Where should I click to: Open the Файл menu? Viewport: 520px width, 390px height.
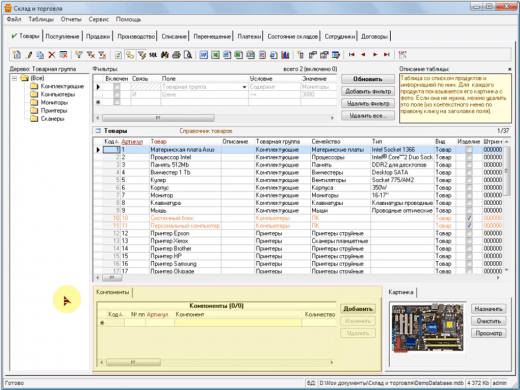14,19
